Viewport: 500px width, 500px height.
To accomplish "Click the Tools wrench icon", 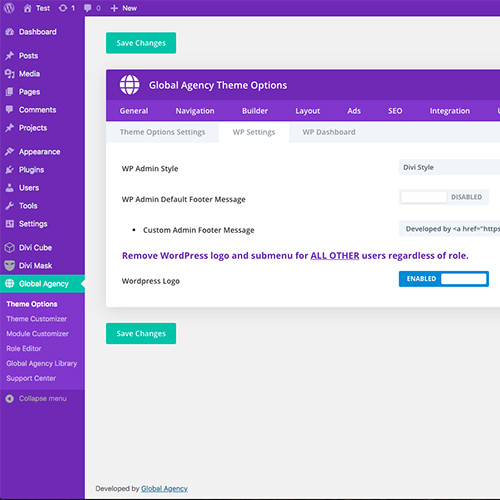I will 10,206.
